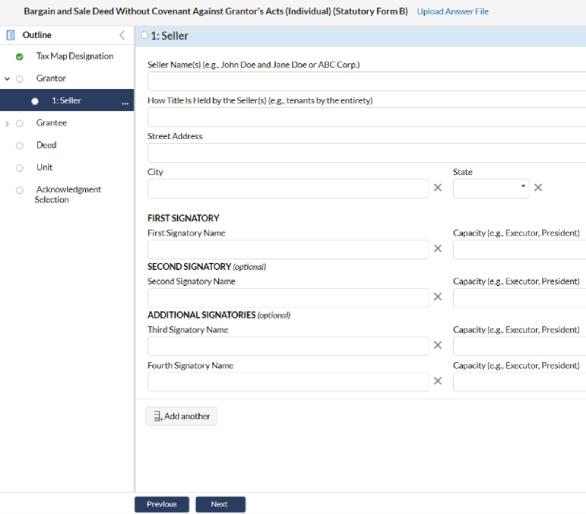Clear the First Signatory Name field
The width and height of the screenshot is (586, 514).
pos(438,249)
